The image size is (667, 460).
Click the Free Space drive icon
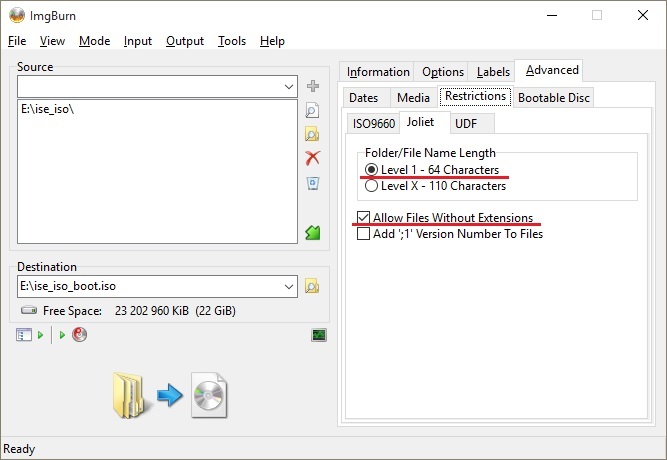(x=29, y=310)
